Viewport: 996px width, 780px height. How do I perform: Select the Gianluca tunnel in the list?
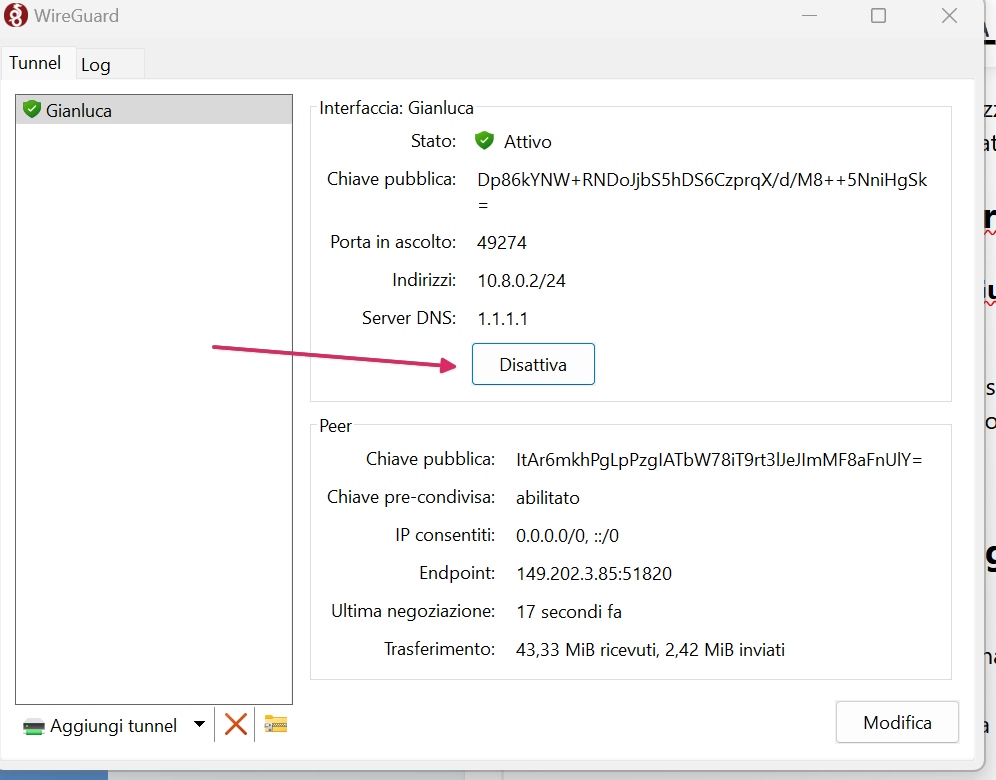tap(79, 110)
